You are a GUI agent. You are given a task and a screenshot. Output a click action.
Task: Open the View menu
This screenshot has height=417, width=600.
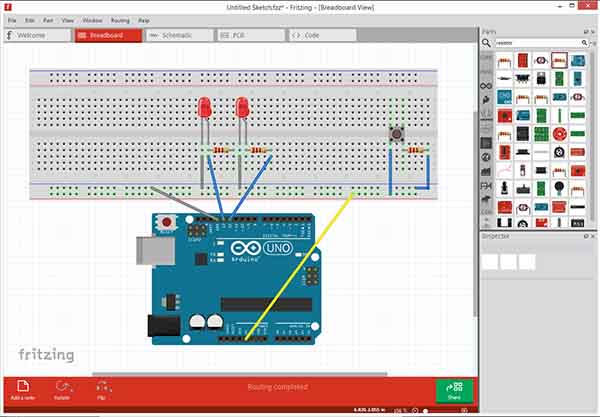[68, 20]
